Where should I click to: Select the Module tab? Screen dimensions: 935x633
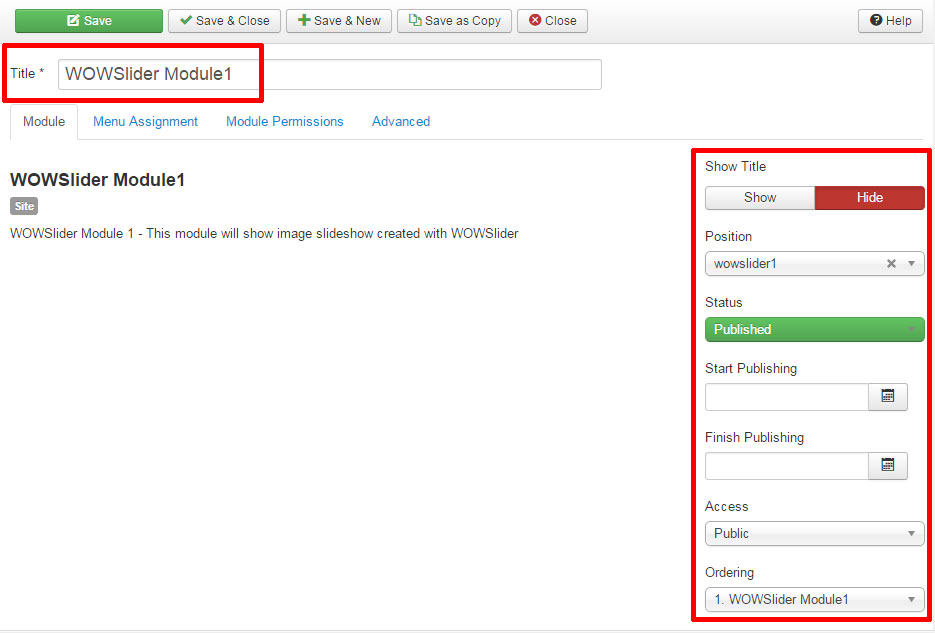click(44, 122)
